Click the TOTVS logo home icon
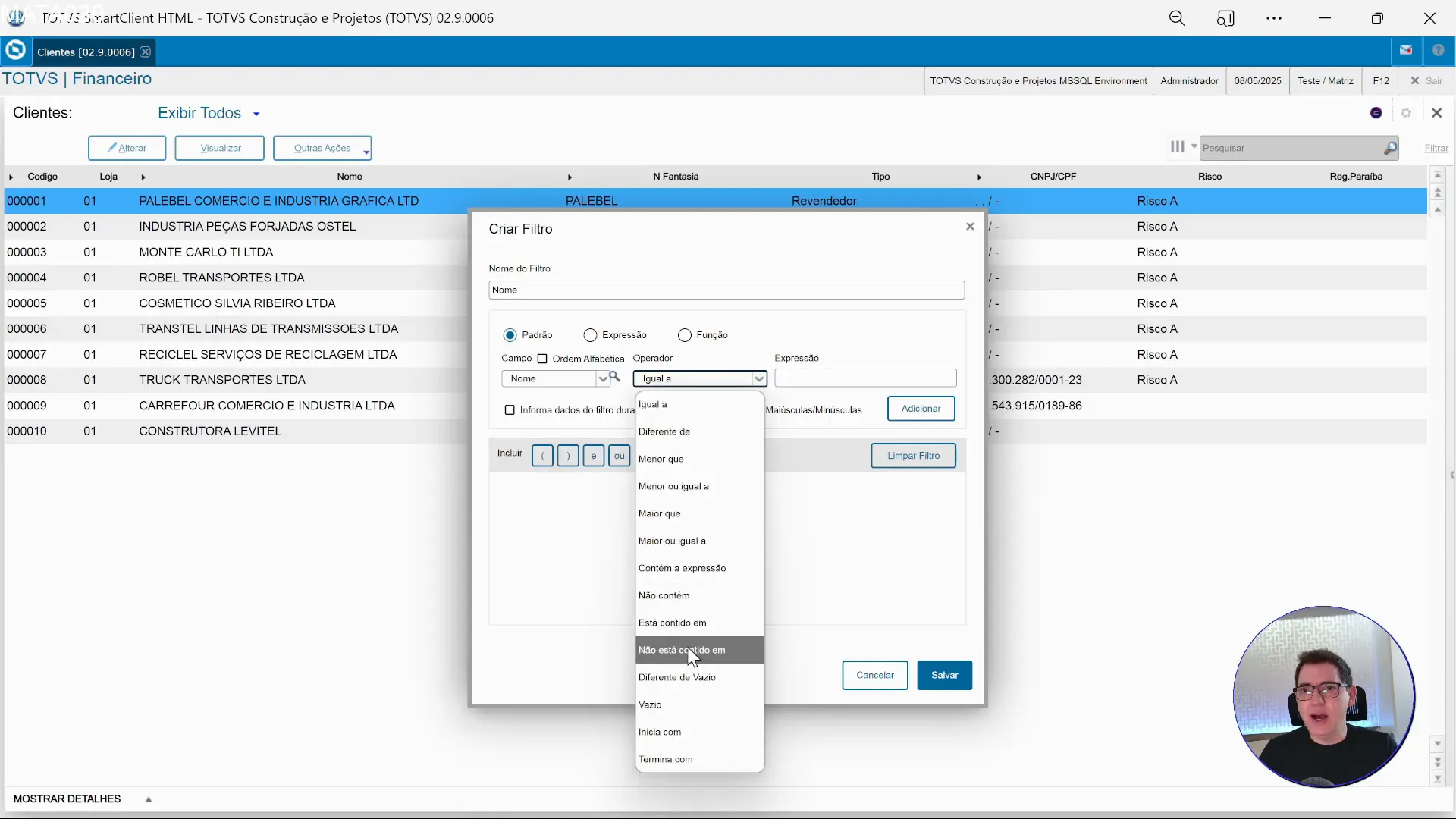This screenshot has width=1456, height=819. click(15, 51)
